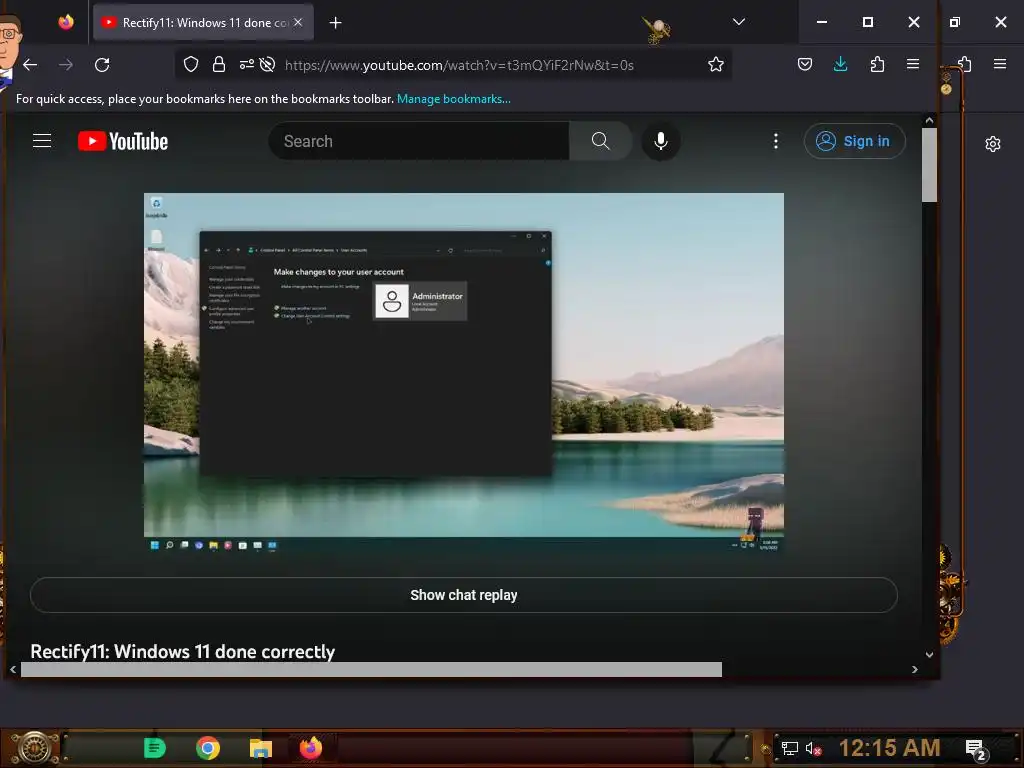
Task: Go back using the browser back arrow
Action: (x=30, y=65)
